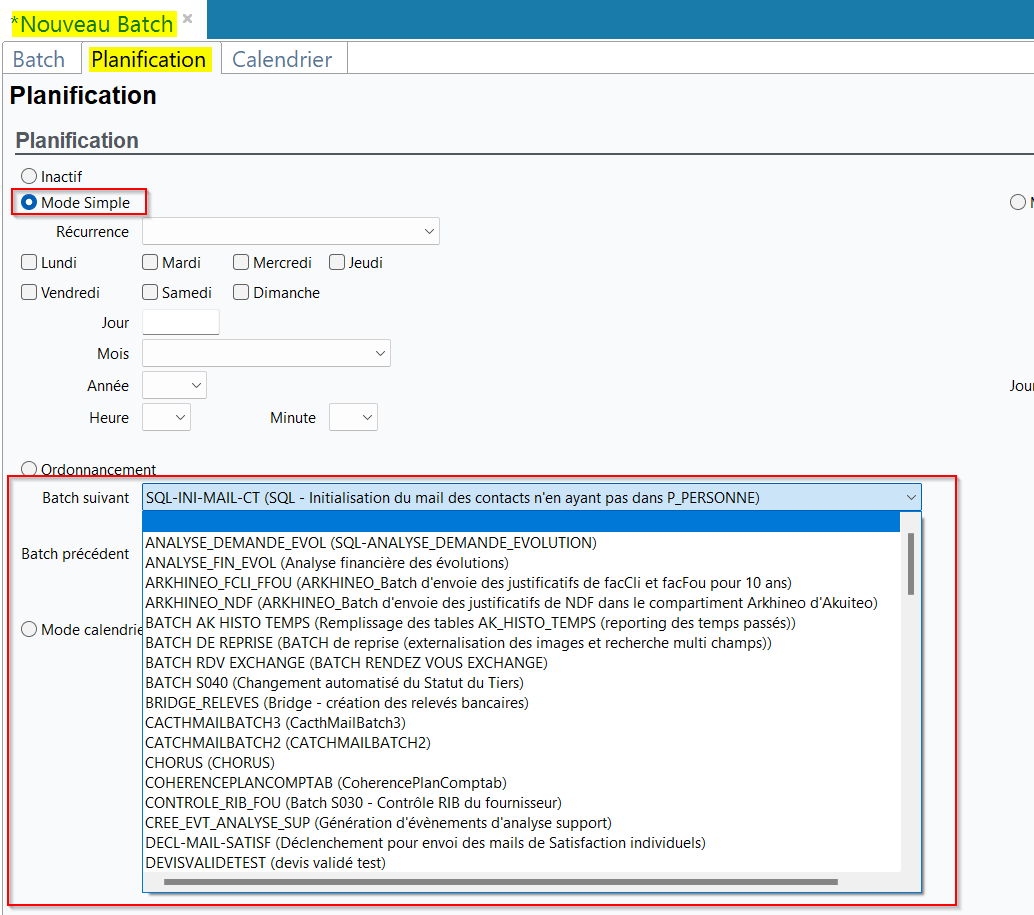
Task: Switch to the Batch tab
Action: [x=39, y=59]
